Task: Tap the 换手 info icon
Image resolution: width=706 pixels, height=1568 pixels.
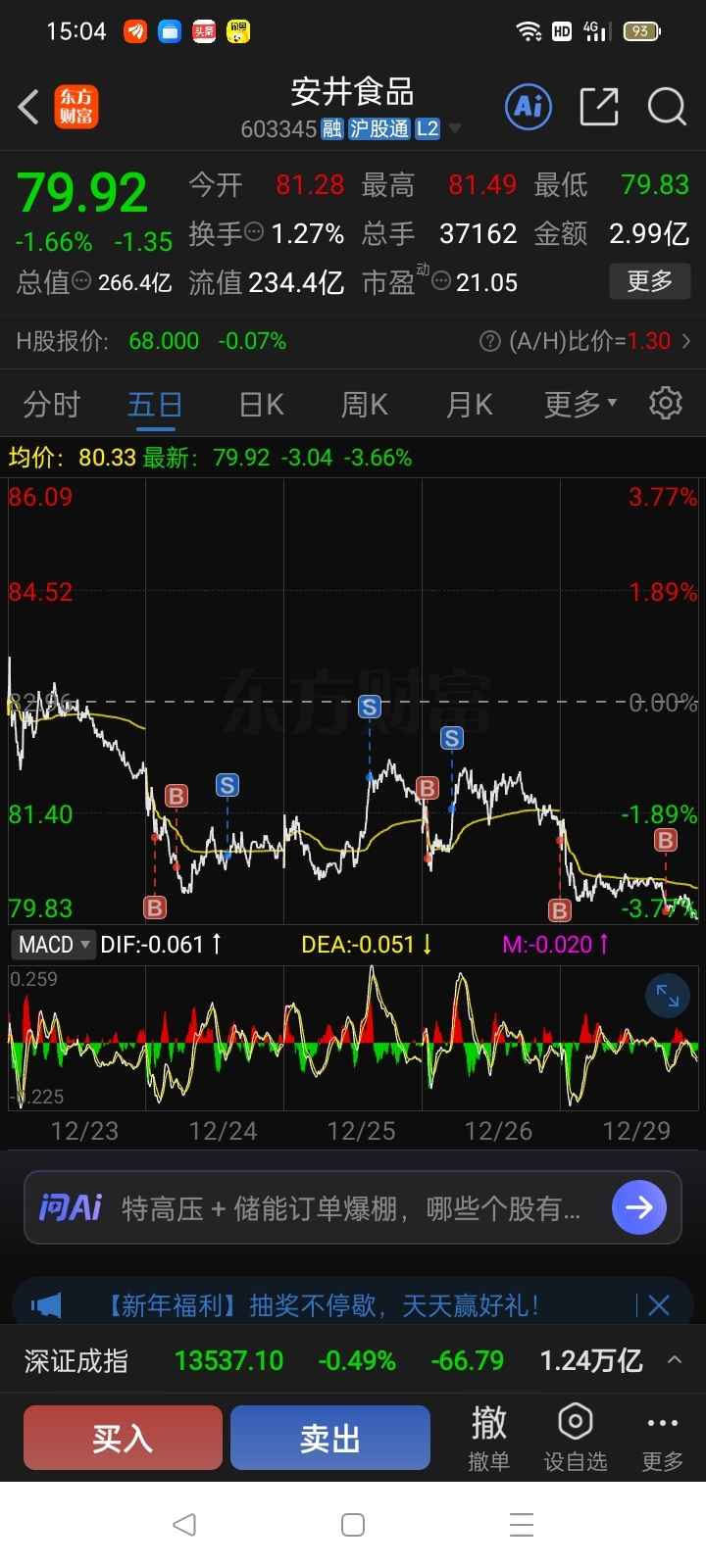Action: pos(254,233)
